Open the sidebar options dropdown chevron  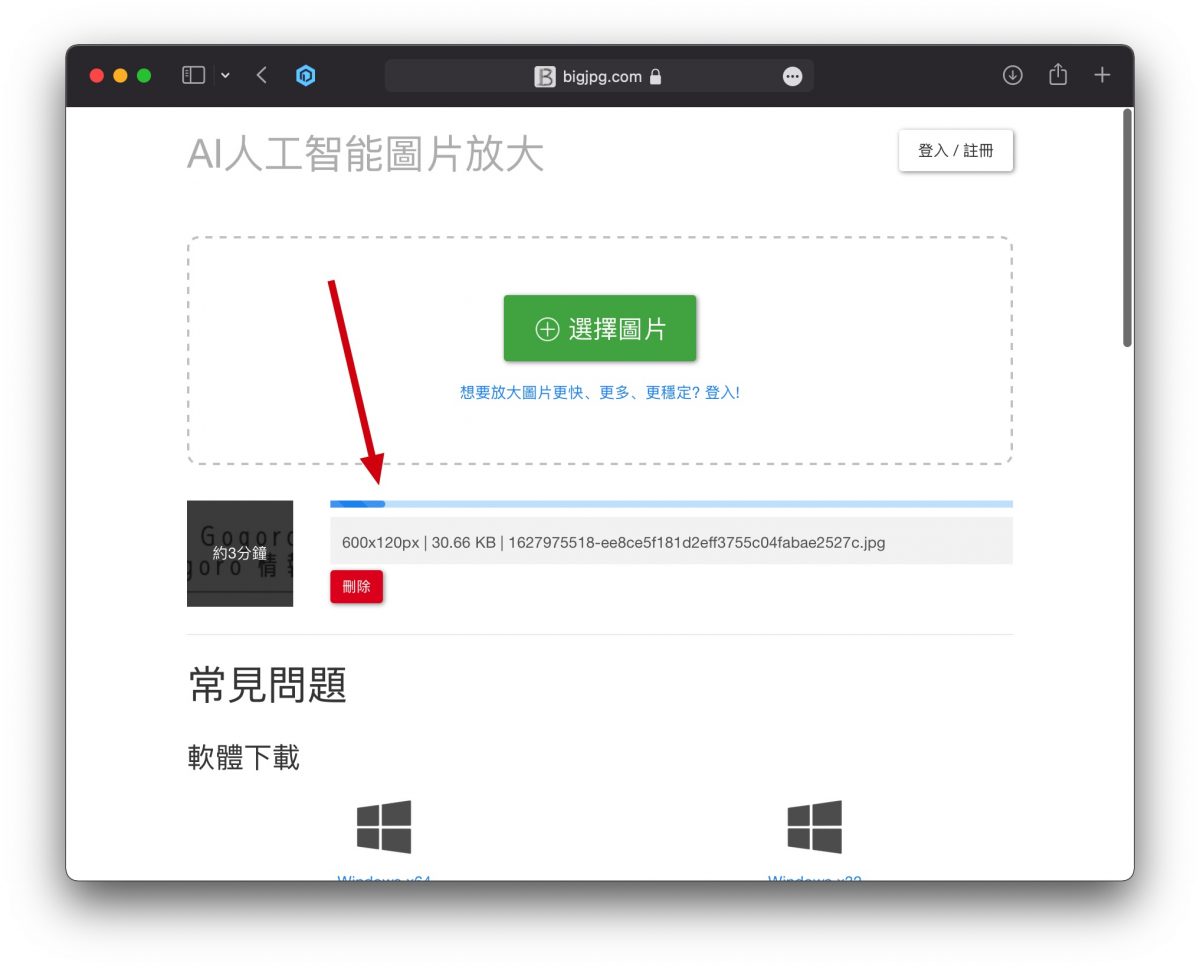(x=225, y=76)
